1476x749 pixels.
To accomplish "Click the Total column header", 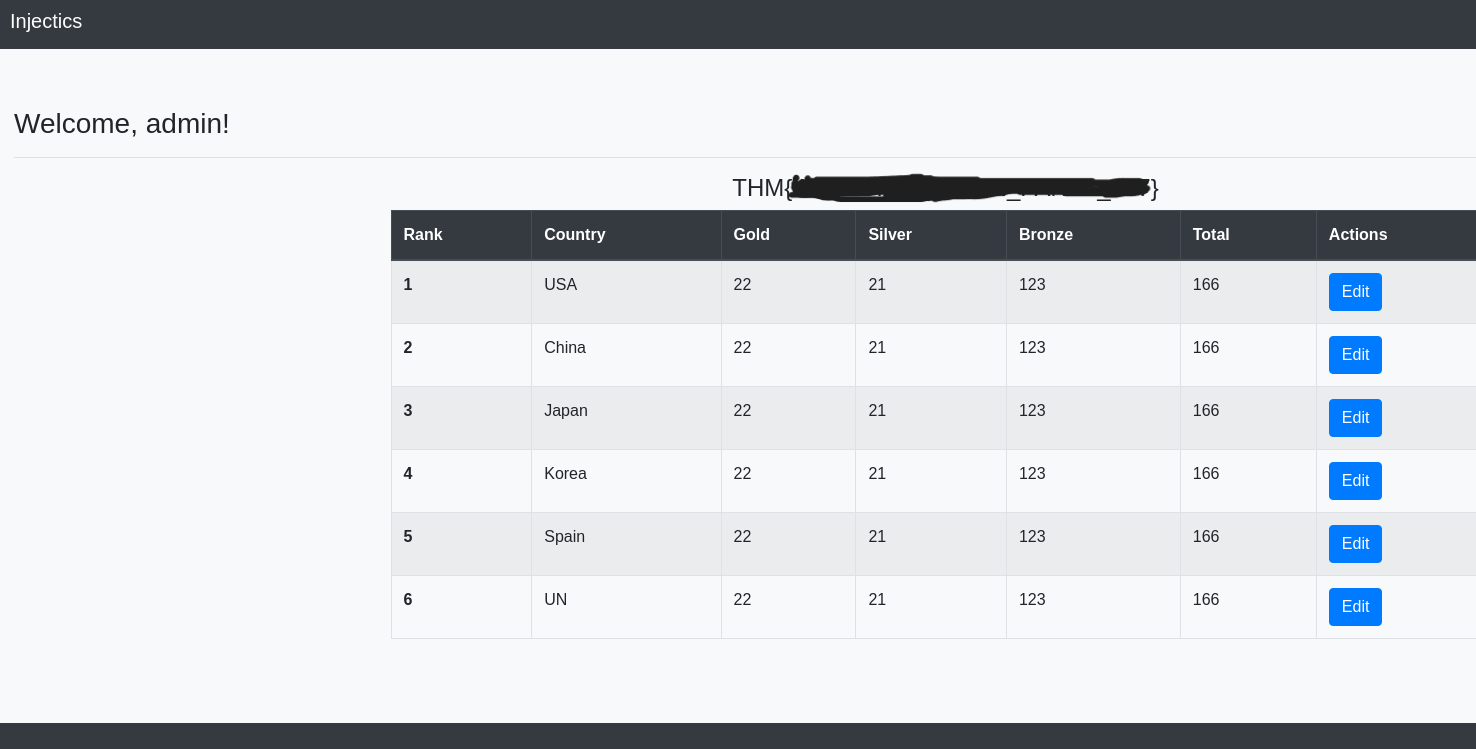I will click(1210, 235).
